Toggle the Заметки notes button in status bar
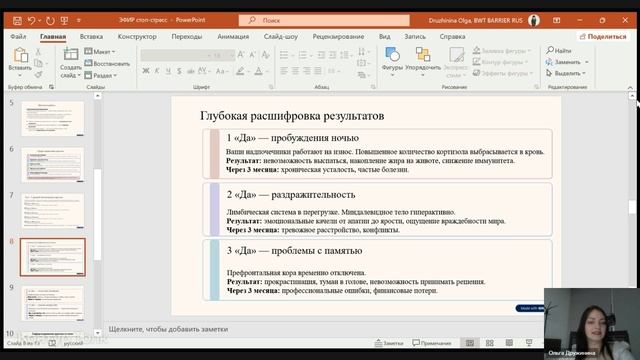This screenshot has width=640, height=360. [x=389, y=343]
